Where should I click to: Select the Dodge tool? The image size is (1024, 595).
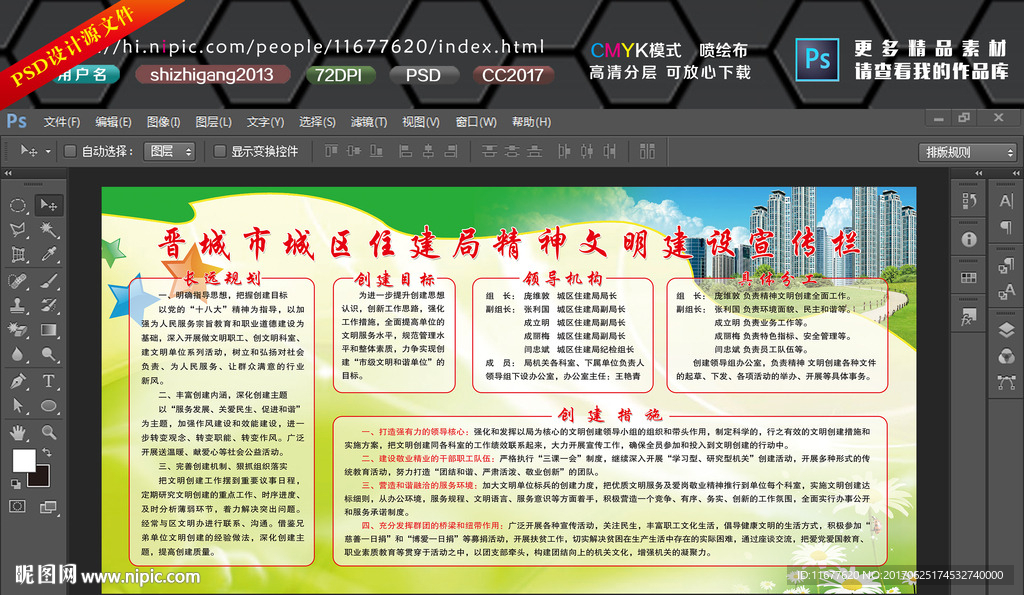click(48, 355)
